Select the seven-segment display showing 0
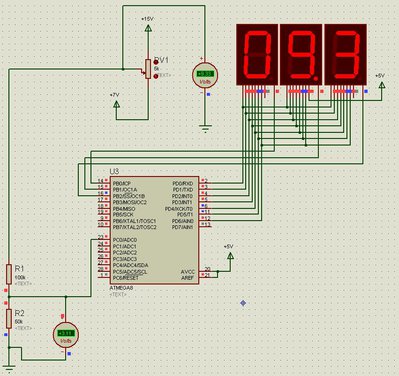Viewport: 399px width, 376px height. tap(257, 54)
